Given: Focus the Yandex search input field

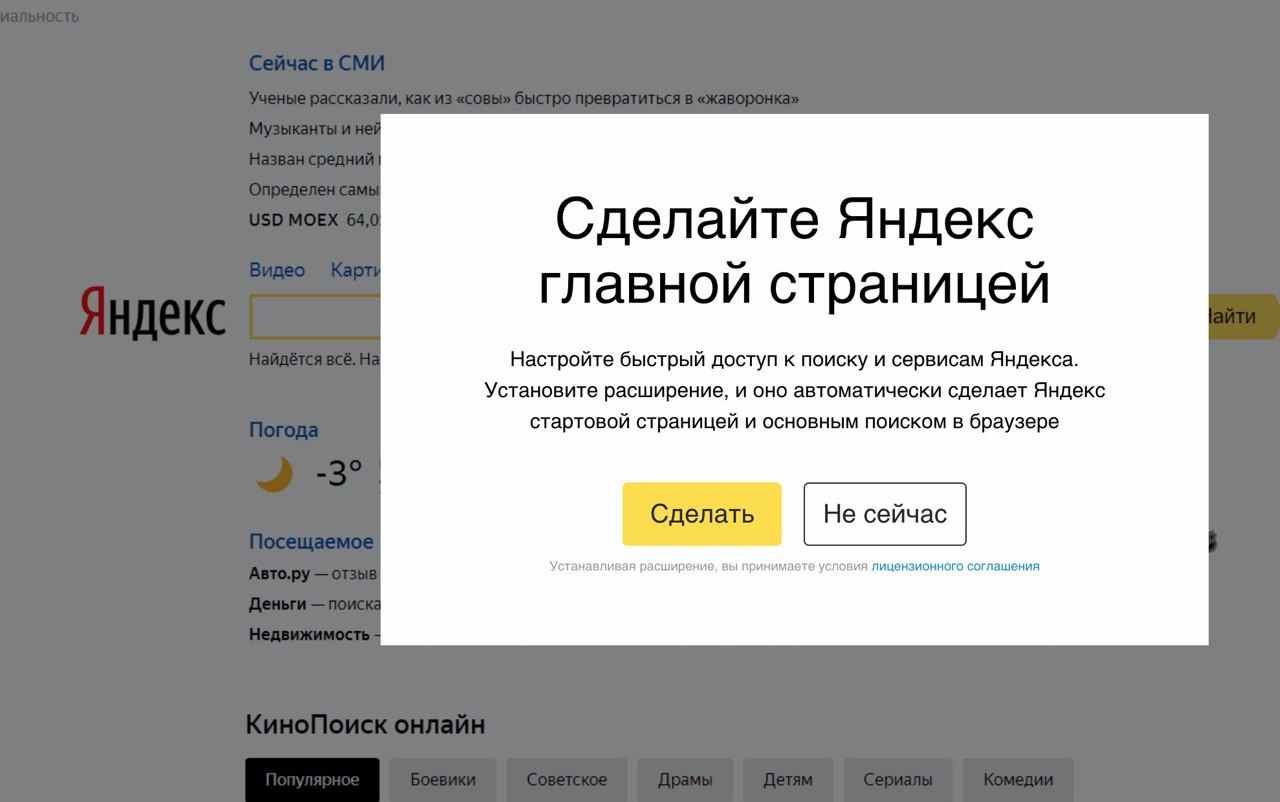Looking at the screenshot, I should click(x=315, y=316).
